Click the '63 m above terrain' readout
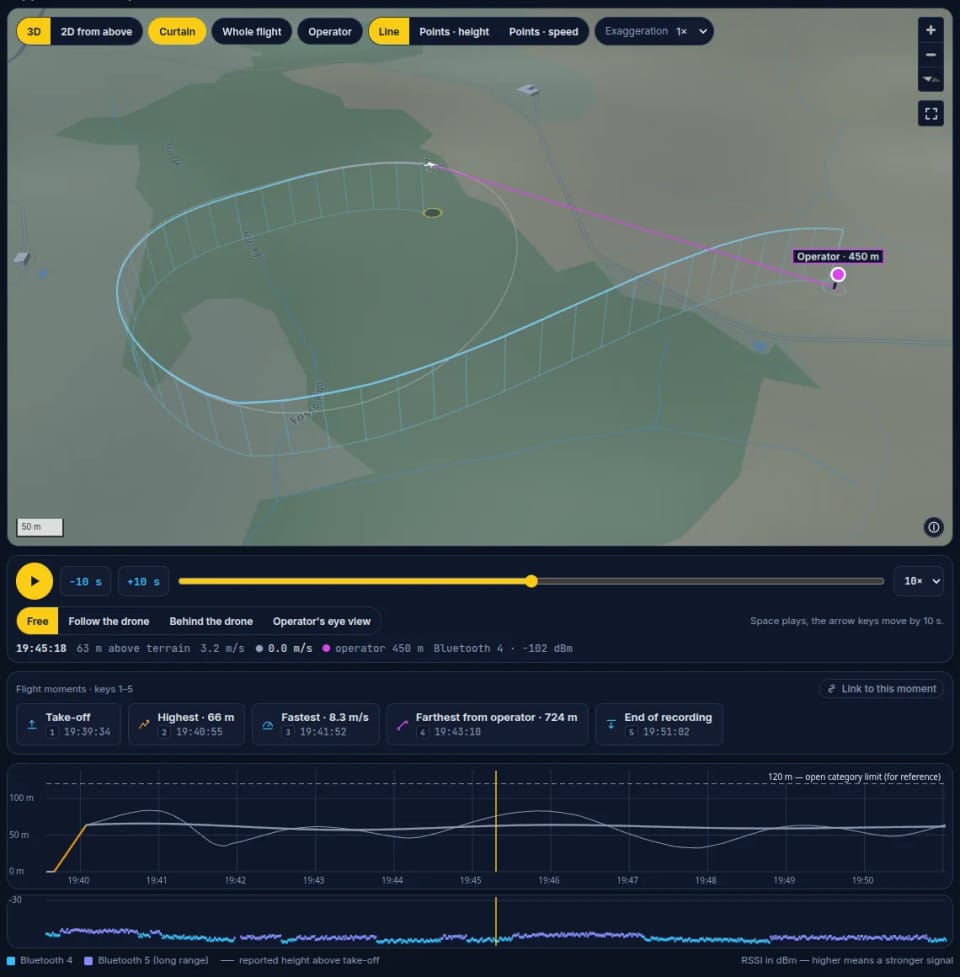The height and width of the screenshot is (977, 960). point(133,648)
